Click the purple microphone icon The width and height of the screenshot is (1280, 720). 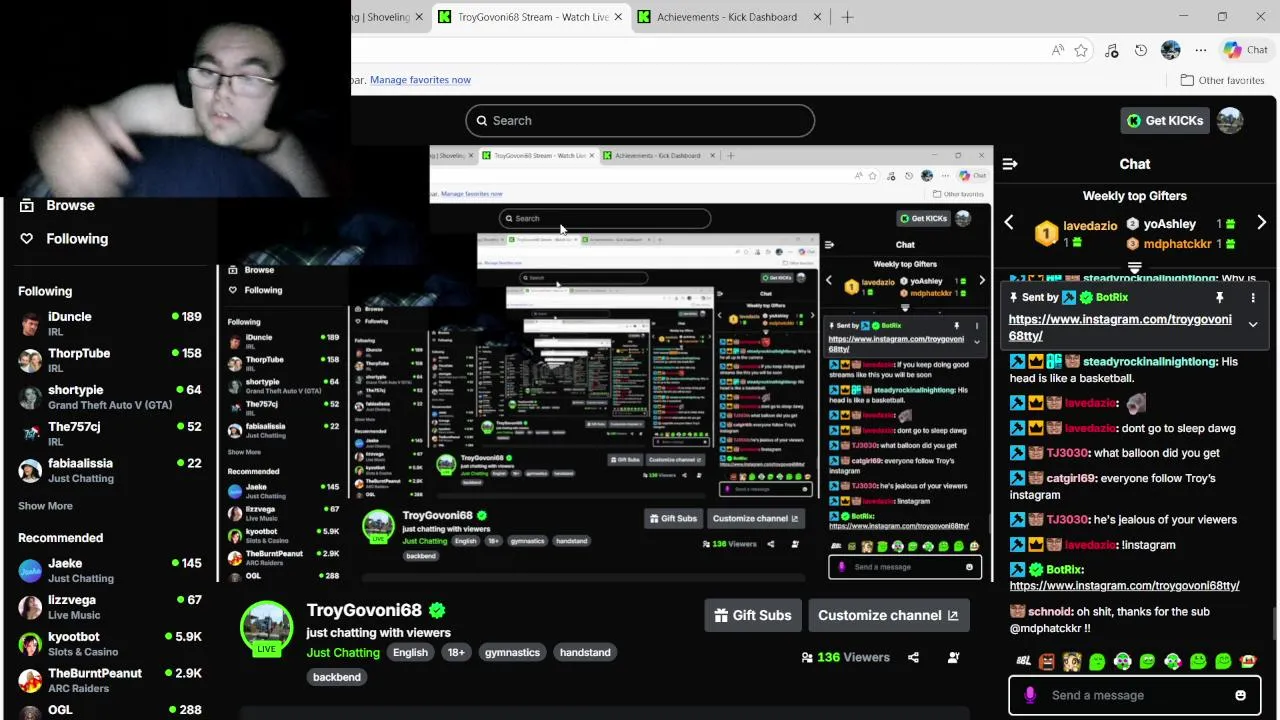tap(1030, 695)
